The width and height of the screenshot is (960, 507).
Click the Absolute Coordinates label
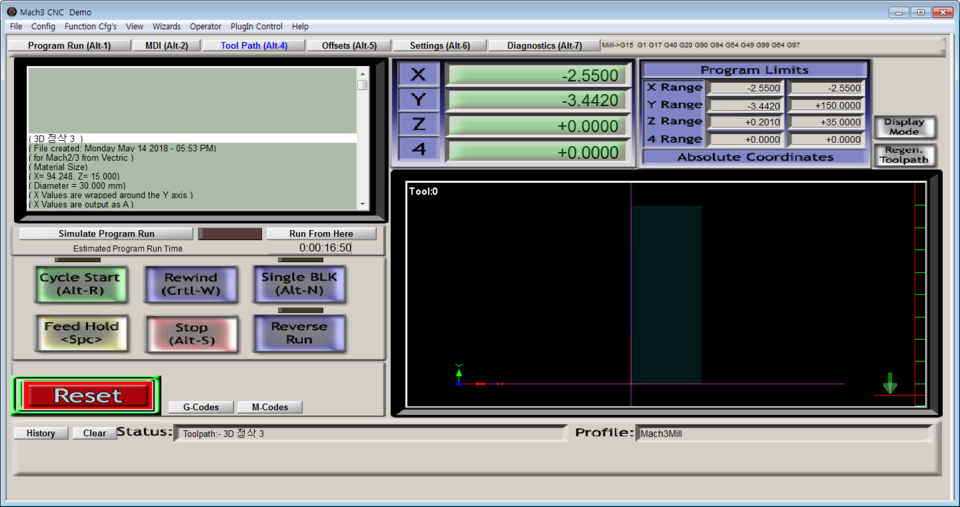click(x=755, y=157)
